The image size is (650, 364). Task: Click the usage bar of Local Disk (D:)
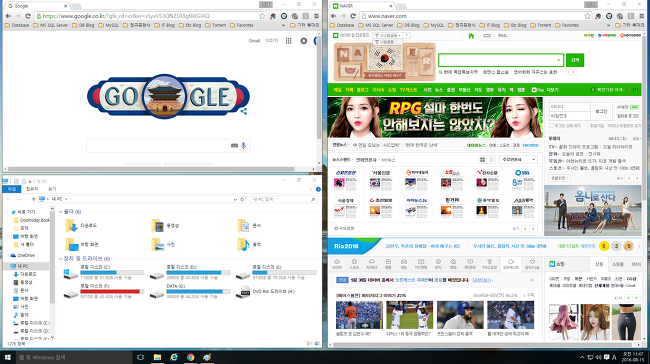click(198, 272)
